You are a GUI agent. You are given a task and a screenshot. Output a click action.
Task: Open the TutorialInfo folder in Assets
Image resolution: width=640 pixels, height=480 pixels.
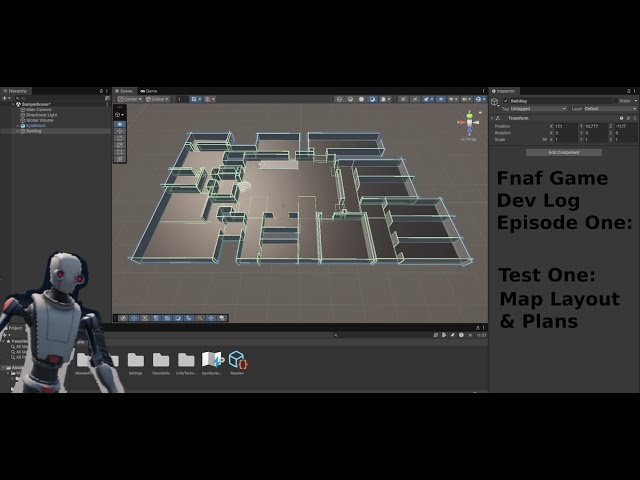tap(161, 362)
